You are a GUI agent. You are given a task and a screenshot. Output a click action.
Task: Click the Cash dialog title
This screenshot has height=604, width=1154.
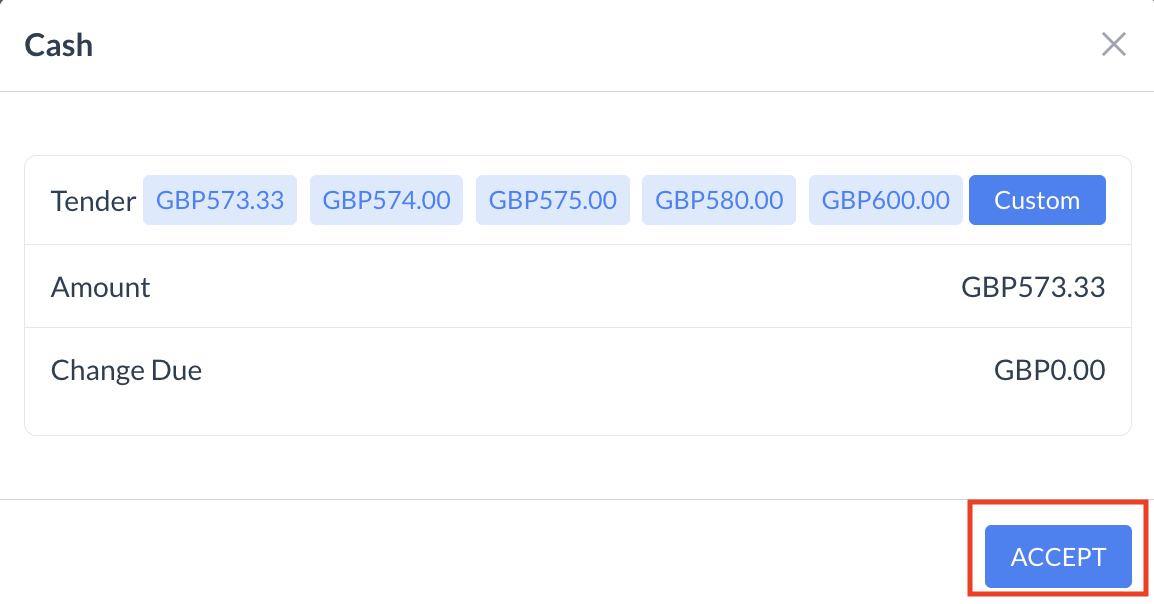(x=58, y=45)
